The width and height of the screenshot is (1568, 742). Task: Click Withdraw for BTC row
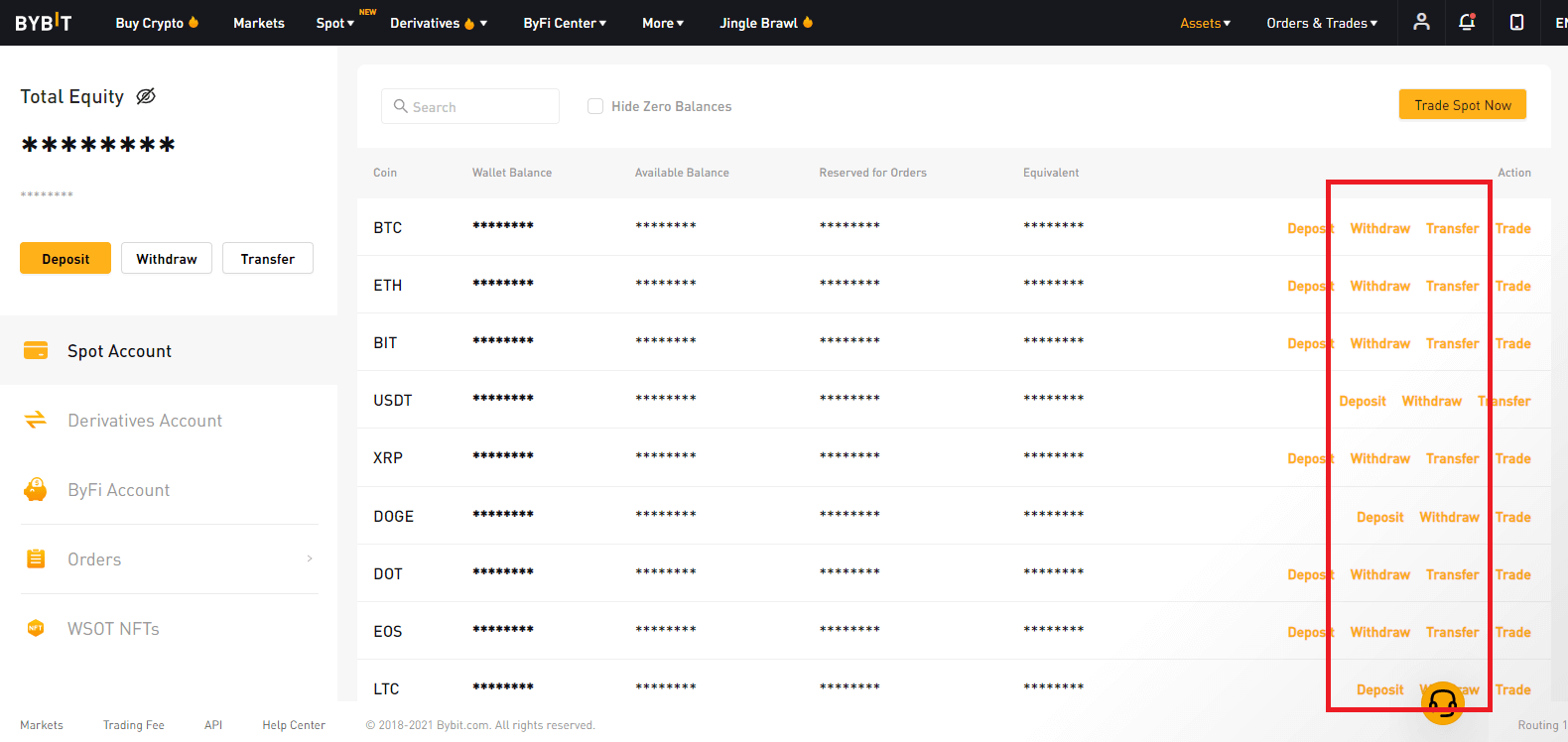click(x=1379, y=228)
